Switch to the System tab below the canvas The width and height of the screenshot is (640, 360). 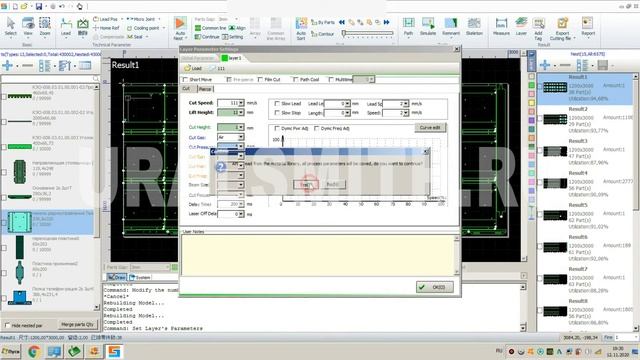click(x=140, y=277)
